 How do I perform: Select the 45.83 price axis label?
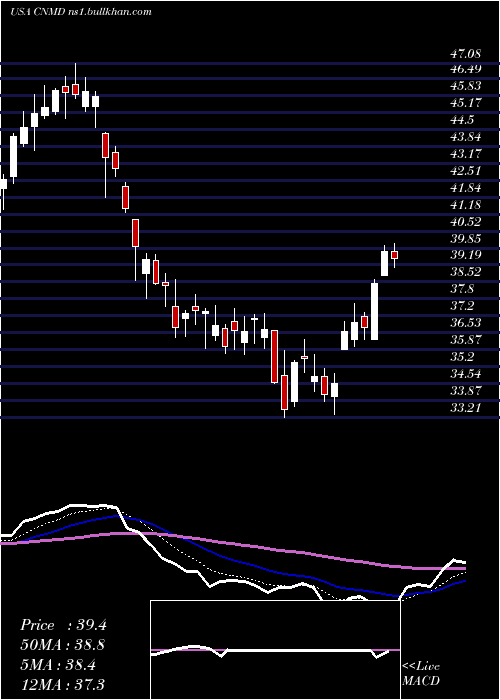click(x=466, y=86)
